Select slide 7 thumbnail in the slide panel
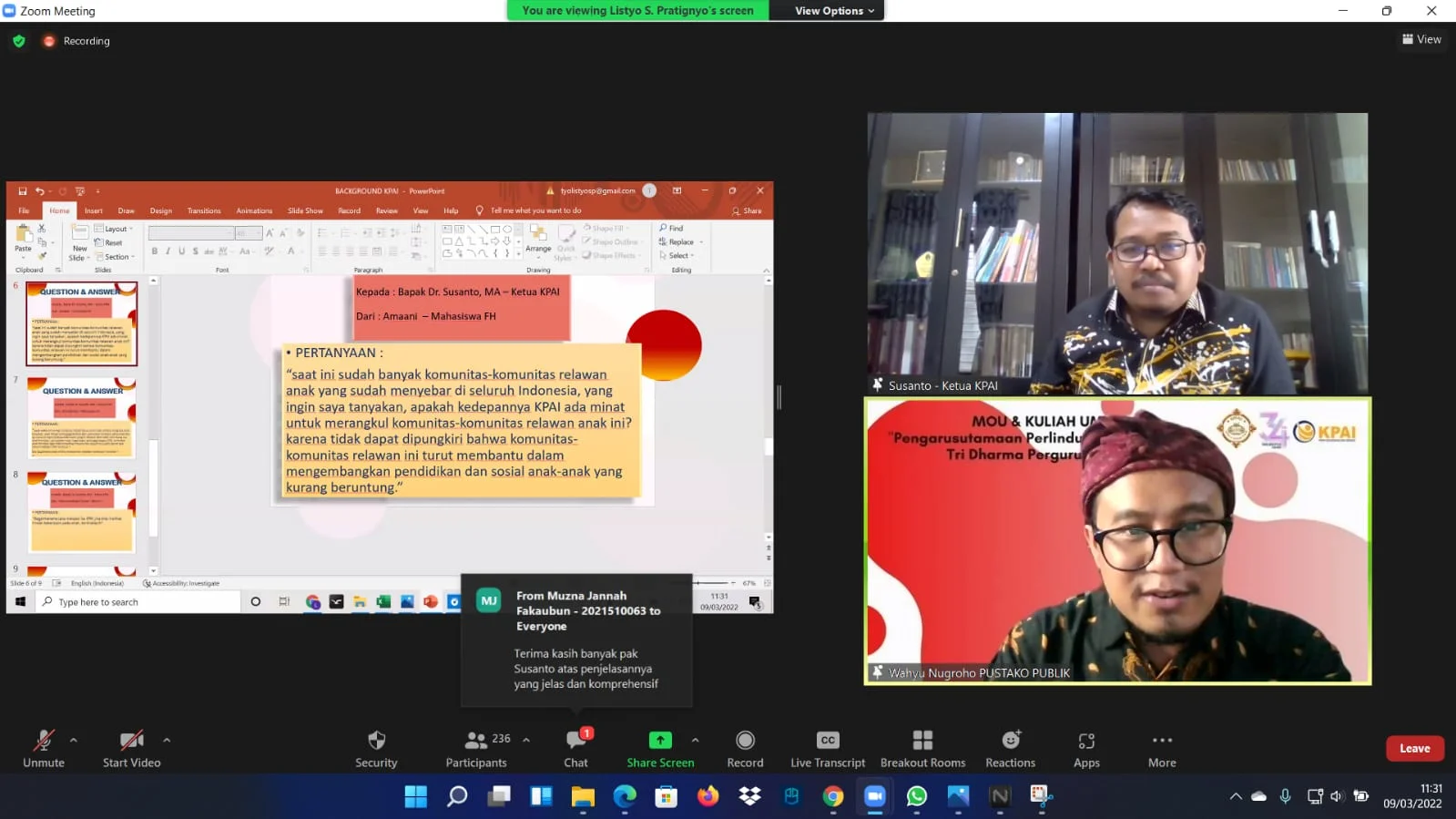Image resolution: width=1456 pixels, height=819 pixels. point(82,418)
